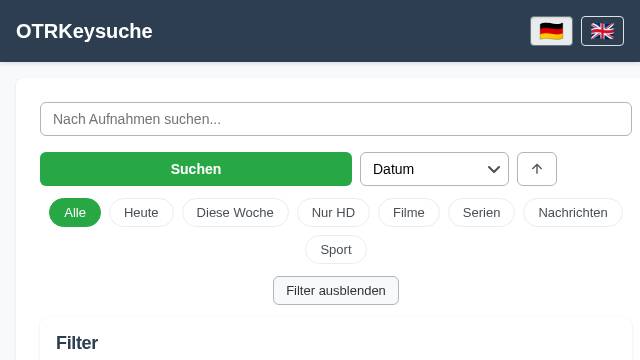The image size is (640, 360).
Task: Select the Filme filter chip
Action: pos(409,213)
